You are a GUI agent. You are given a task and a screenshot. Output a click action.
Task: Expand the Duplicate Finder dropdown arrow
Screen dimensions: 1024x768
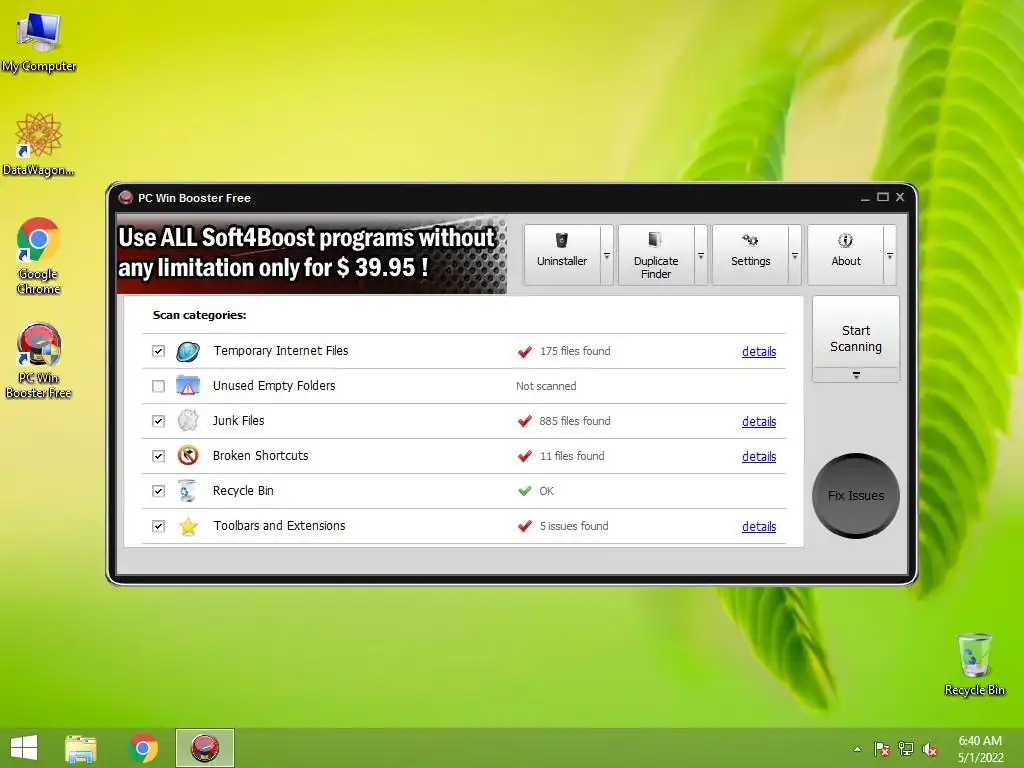[701, 255]
